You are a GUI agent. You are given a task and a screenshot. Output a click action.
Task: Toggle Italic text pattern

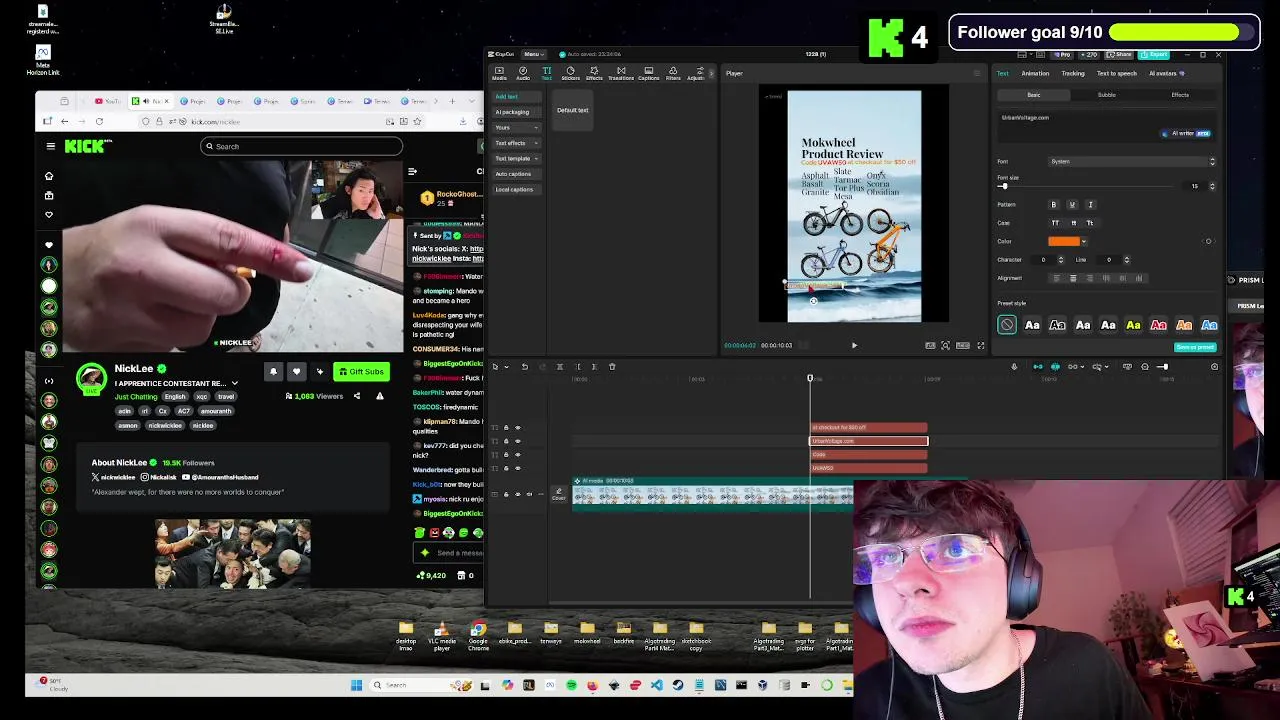click(x=1090, y=204)
